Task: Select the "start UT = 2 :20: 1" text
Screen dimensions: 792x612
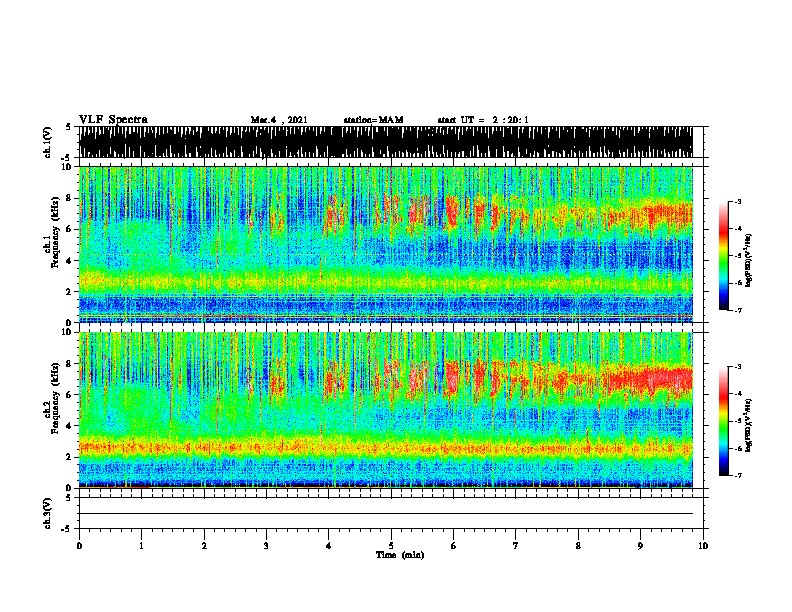Action: pyautogui.click(x=483, y=120)
